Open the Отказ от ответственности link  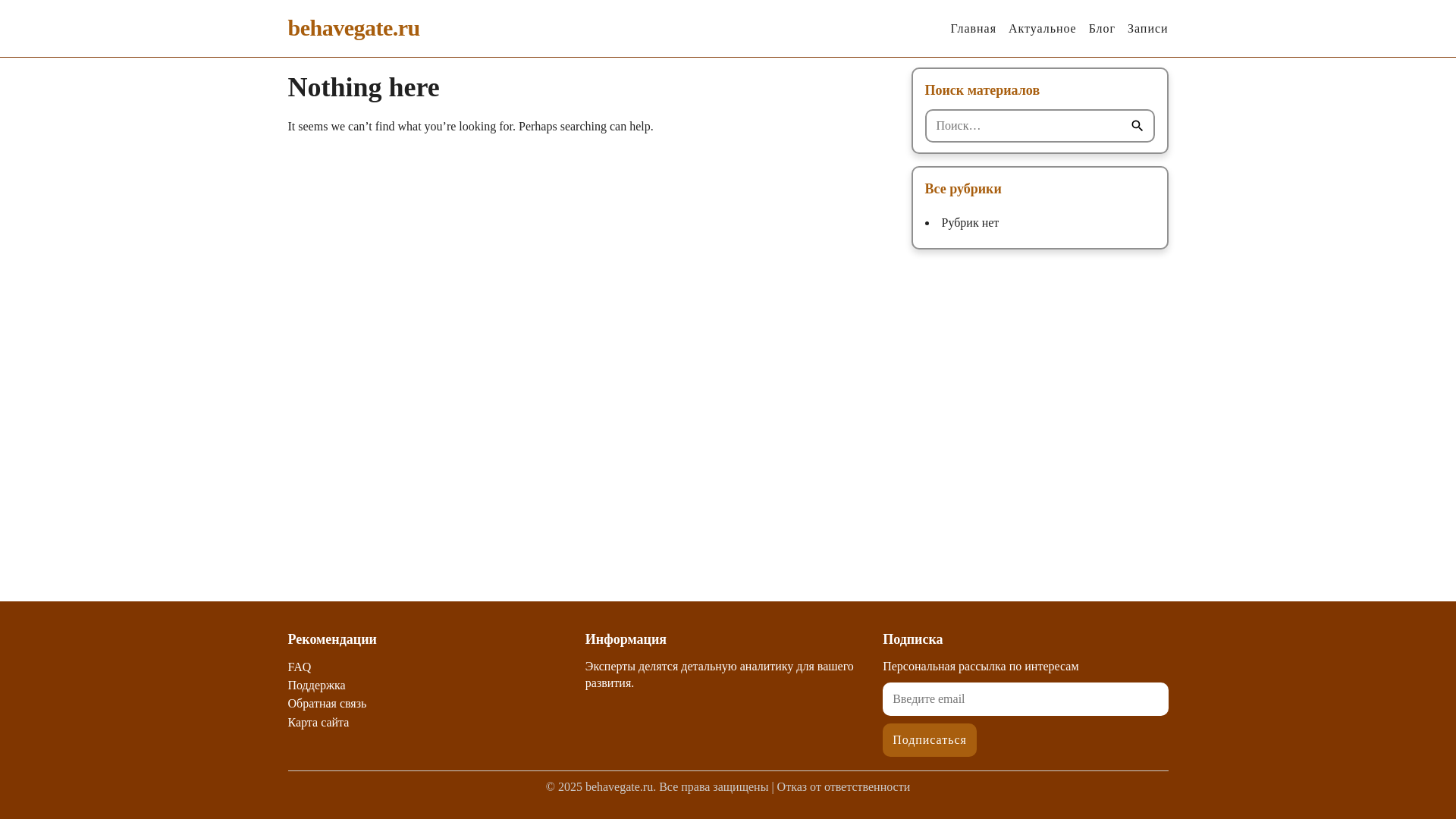pos(843,787)
